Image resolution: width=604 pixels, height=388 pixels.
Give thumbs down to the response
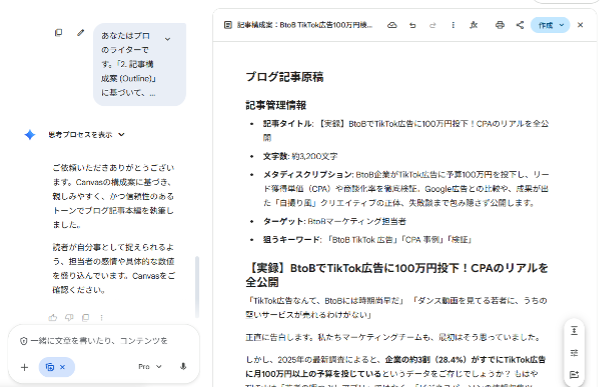point(69,317)
